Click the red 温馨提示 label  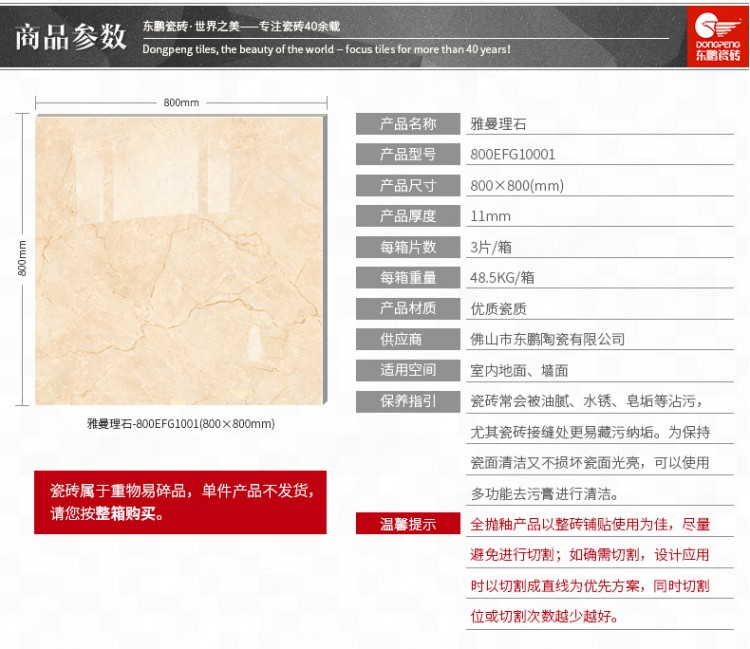point(408,524)
